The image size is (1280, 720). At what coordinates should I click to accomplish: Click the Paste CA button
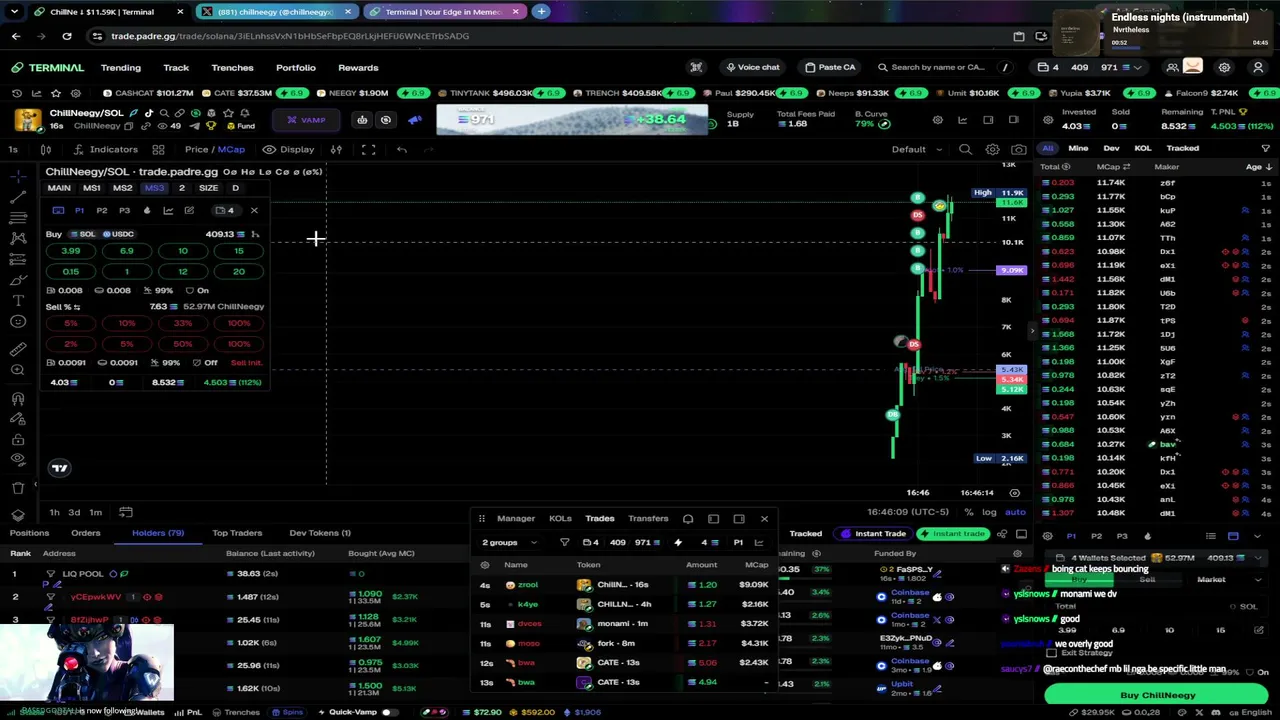coord(830,67)
